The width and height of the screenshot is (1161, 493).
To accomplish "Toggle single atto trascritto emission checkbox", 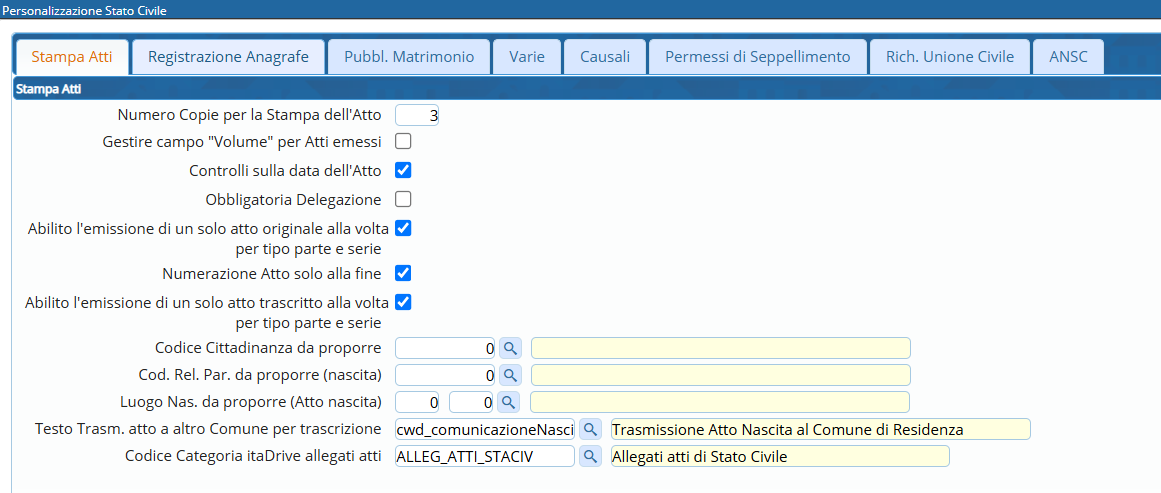I will [x=404, y=302].
